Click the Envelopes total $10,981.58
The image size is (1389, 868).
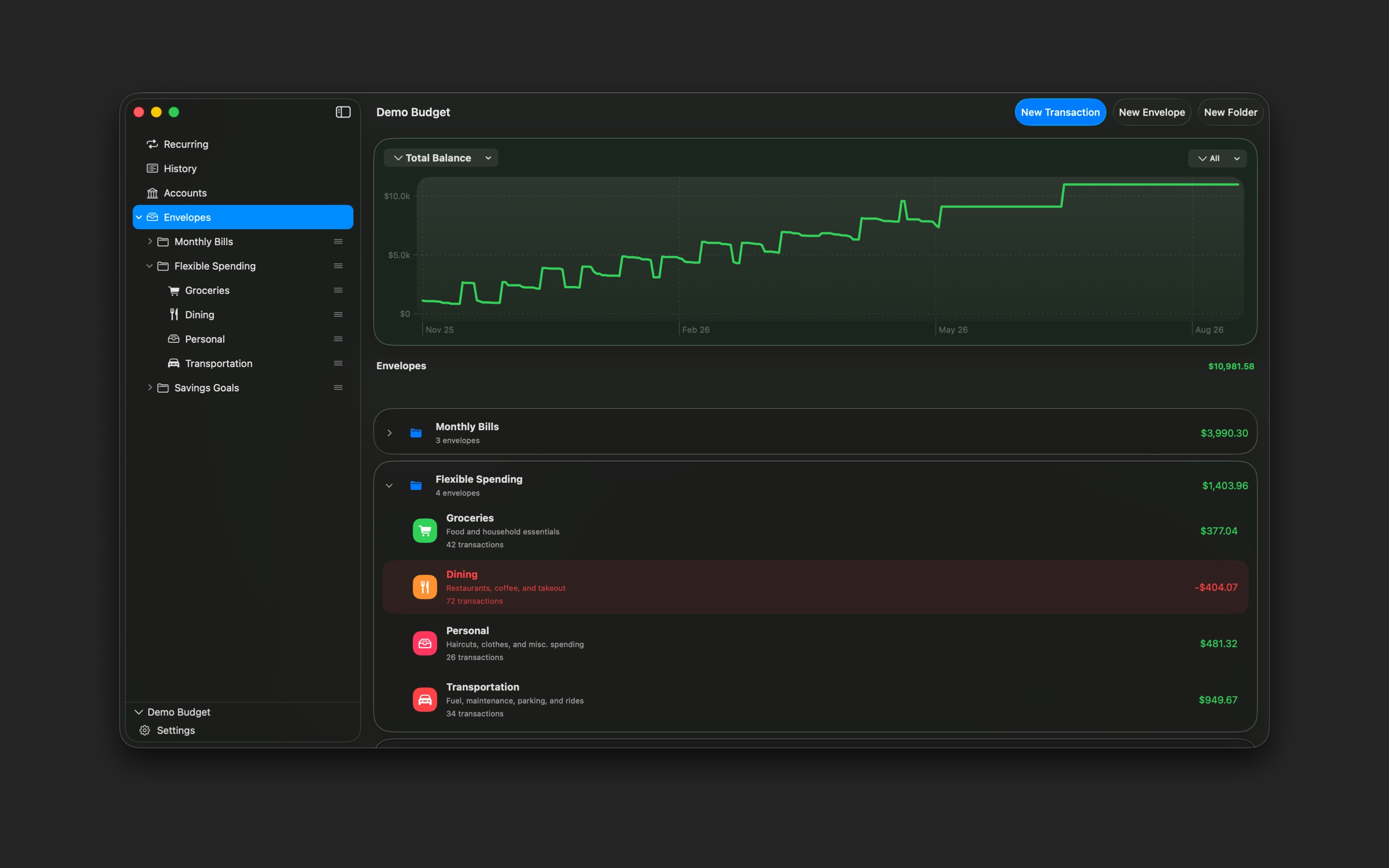pos(1231,366)
